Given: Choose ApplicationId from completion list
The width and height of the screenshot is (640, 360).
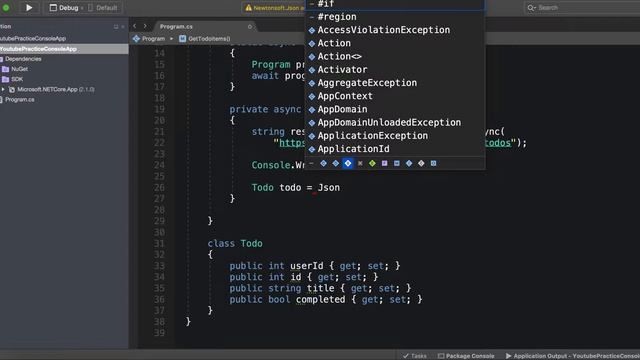Looking at the screenshot, I should tap(395, 149).
